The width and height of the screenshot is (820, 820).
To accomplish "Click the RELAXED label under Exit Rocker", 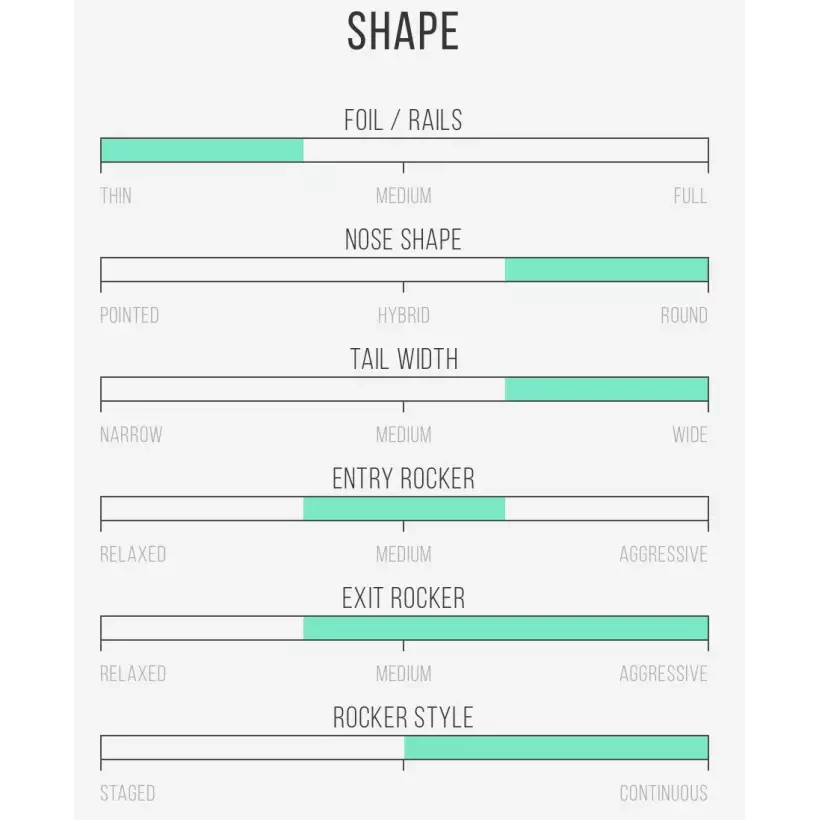I will tap(133, 674).
